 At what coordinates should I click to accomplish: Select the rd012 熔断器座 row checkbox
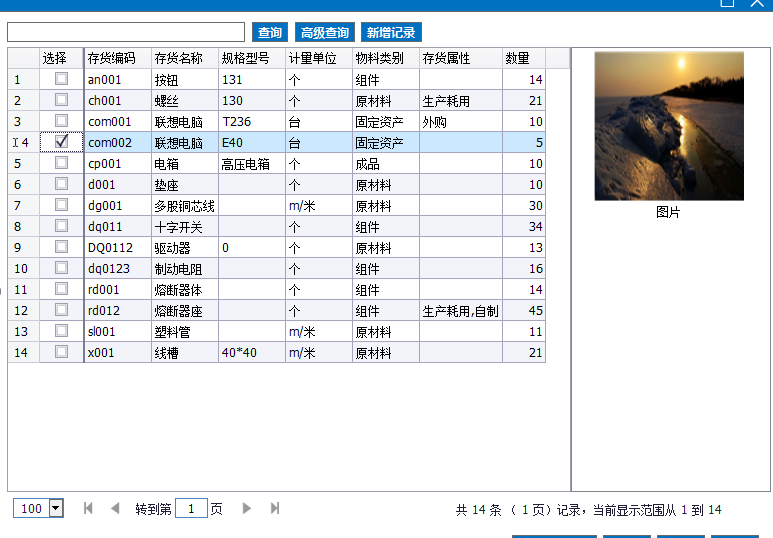tap(61, 310)
